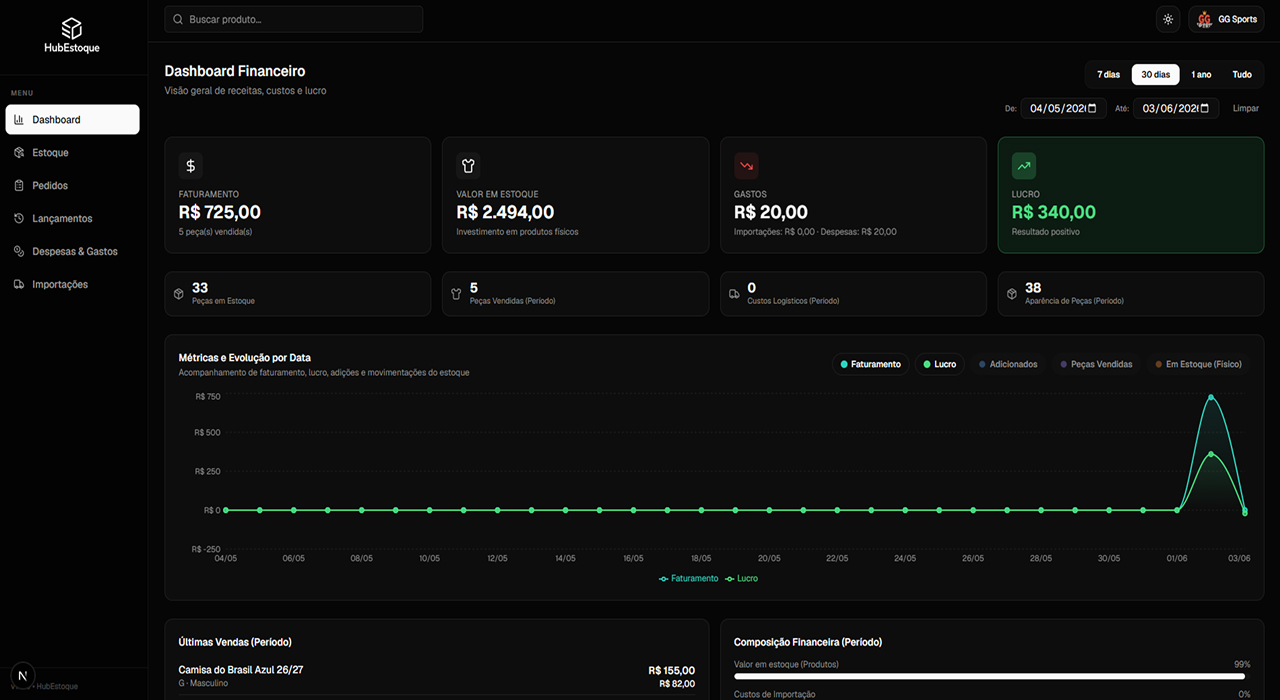This screenshot has width=1280, height=700.
Task: Select the 30 dias period tab
Action: 1155,75
